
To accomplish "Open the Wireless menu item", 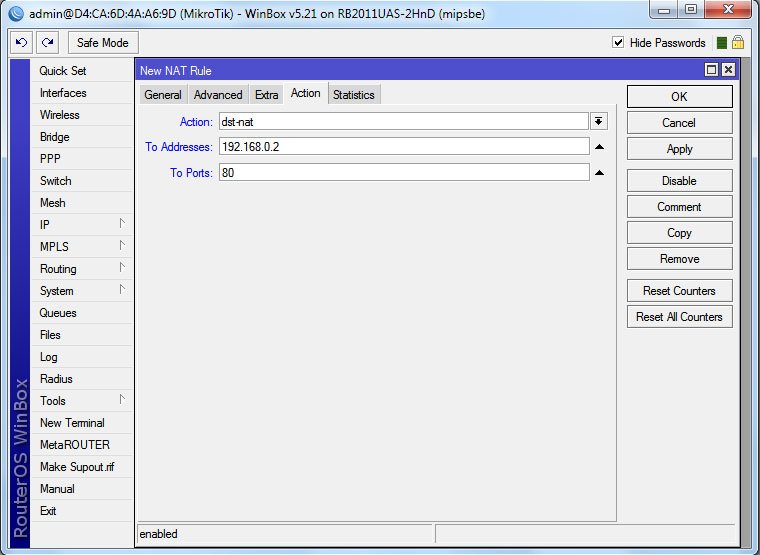I will [x=59, y=115].
